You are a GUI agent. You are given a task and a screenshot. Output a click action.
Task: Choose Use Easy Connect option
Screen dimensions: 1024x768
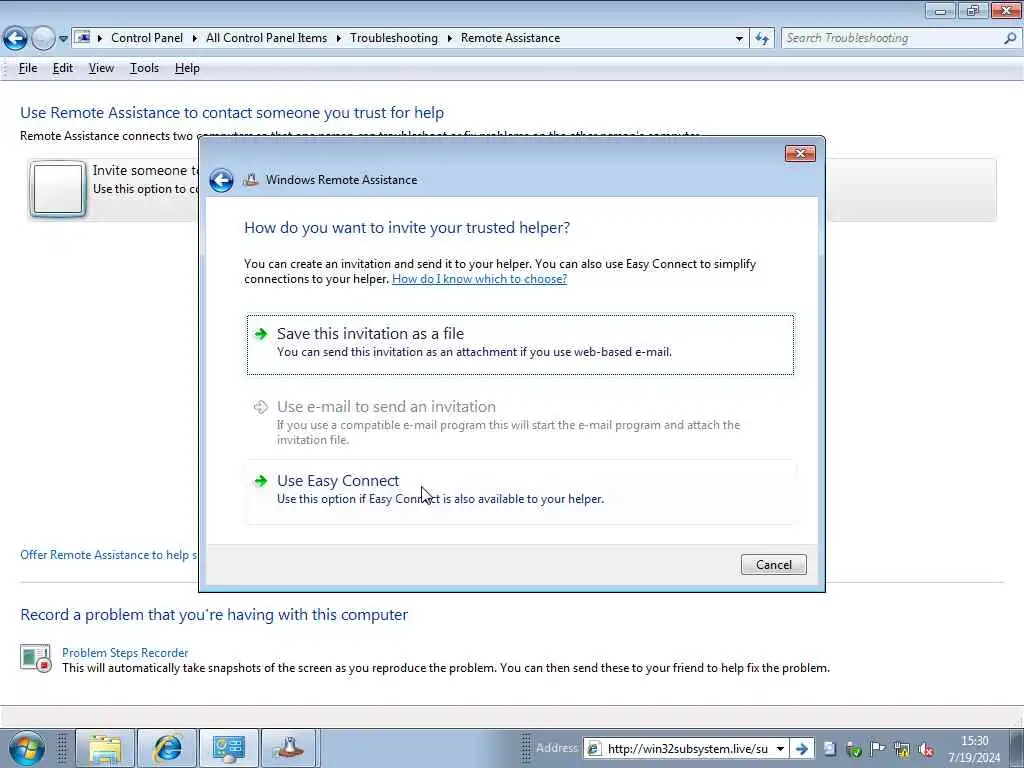pyautogui.click(x=520, y=491)
